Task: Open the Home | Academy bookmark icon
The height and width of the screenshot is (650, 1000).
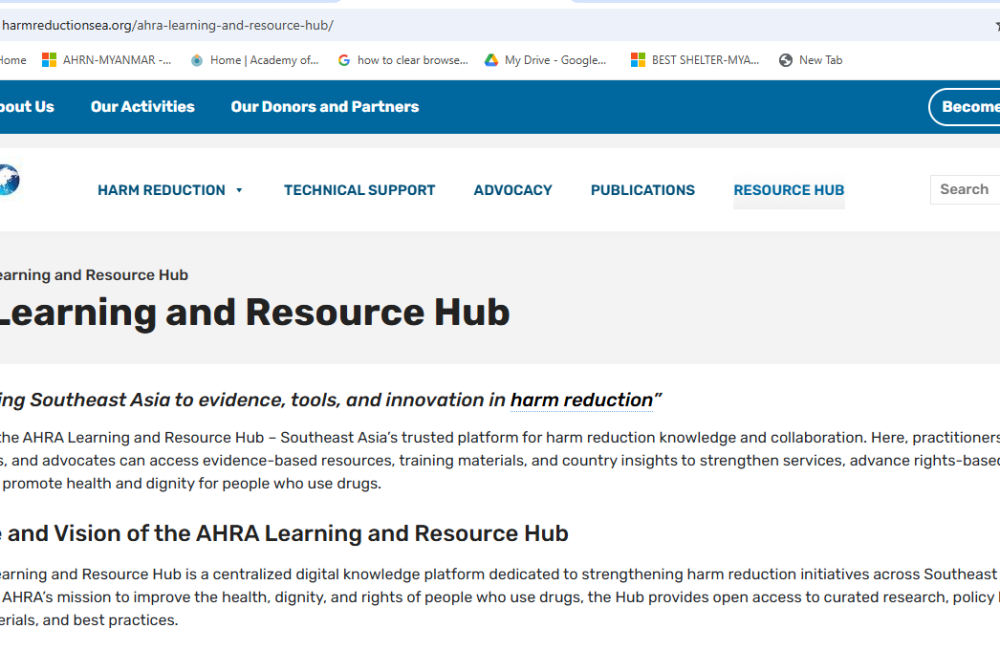Action: pos(197,60)
